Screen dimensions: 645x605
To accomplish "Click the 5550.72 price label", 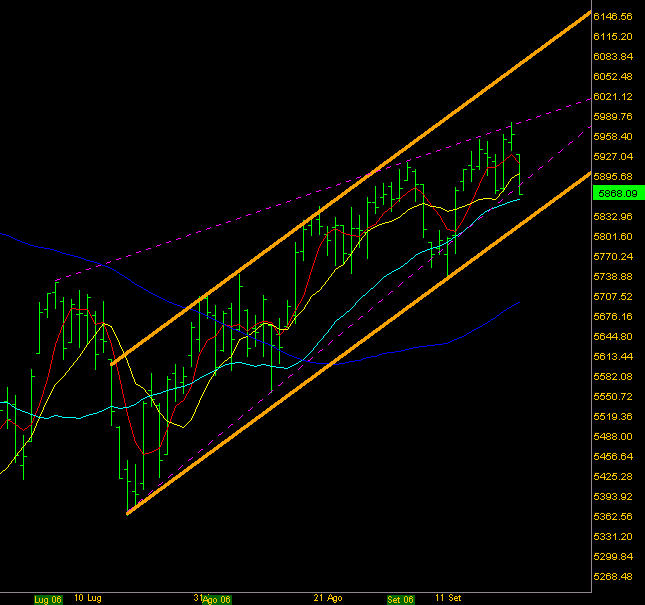I will click(613, 396).
